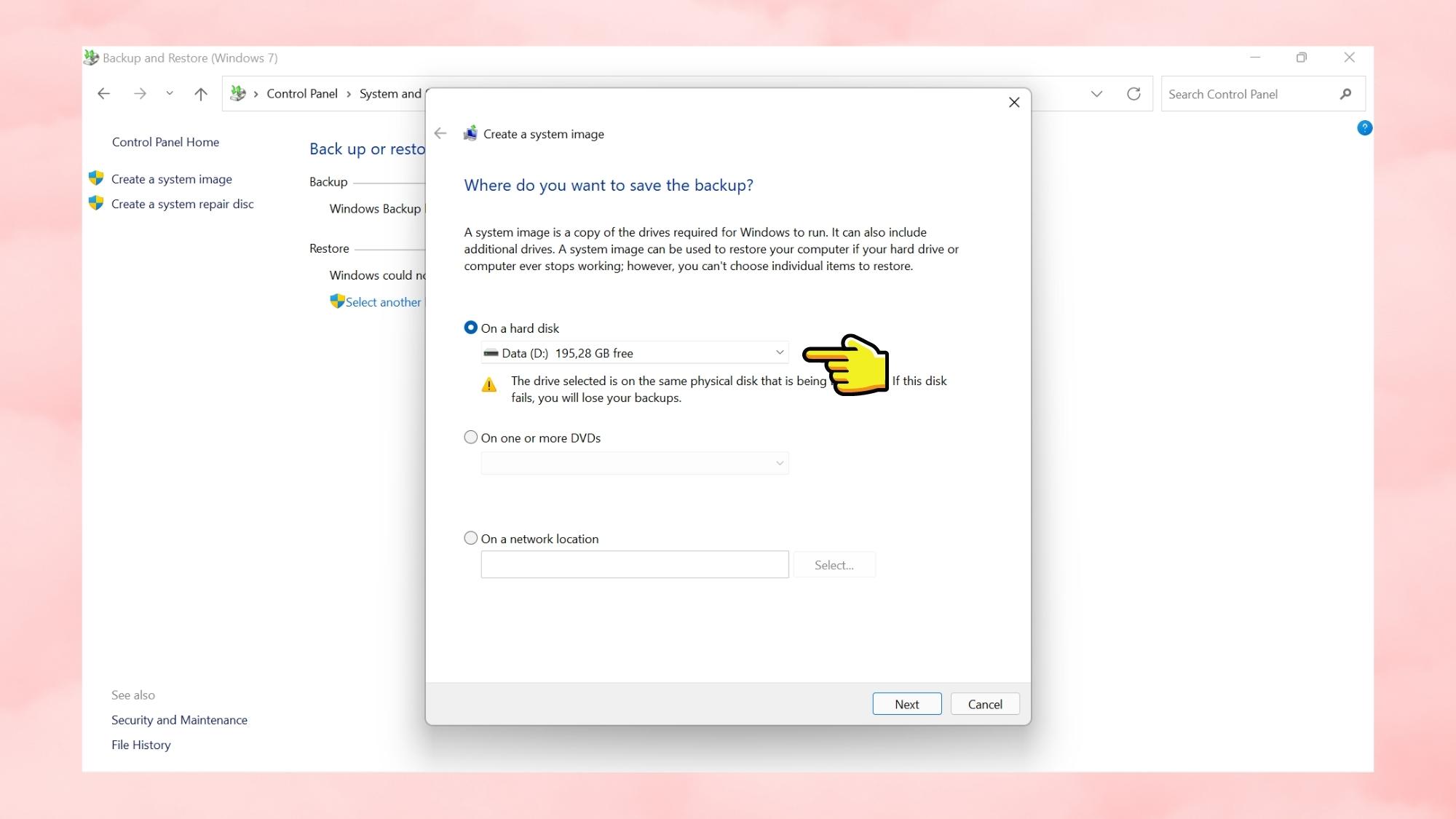Open Security and Maintenance link

coord(179,720)
